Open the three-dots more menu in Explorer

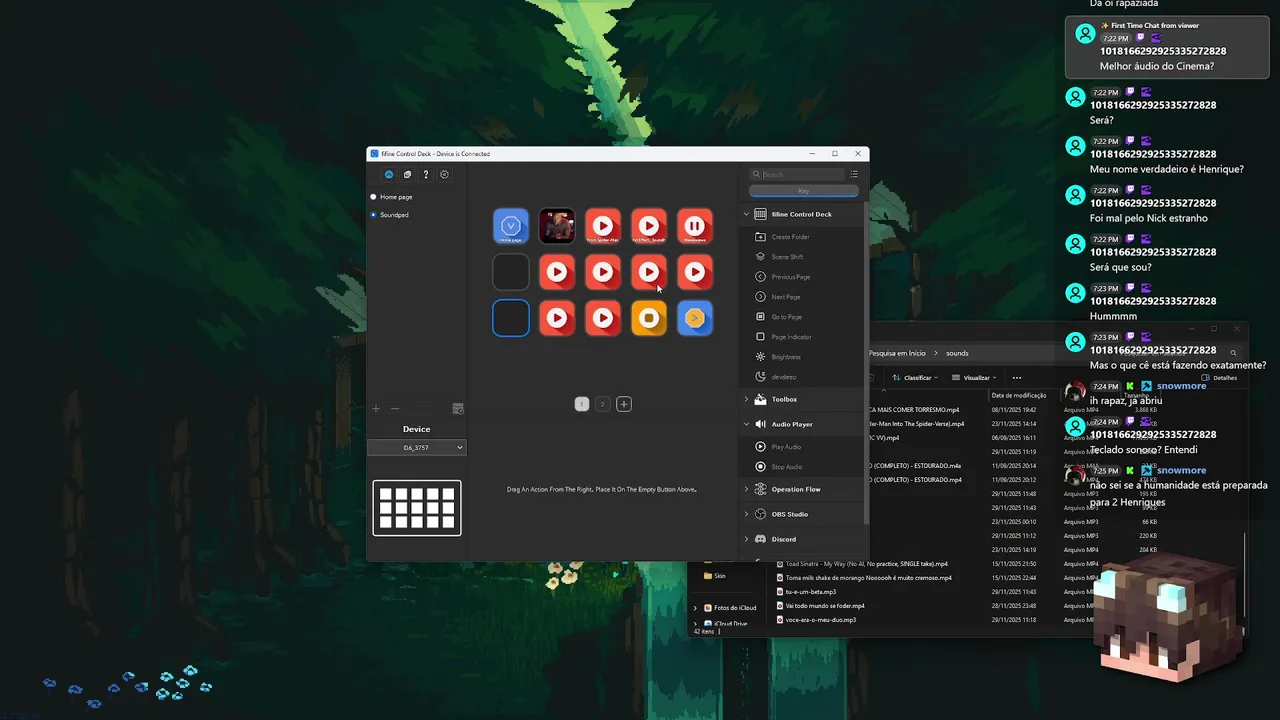[1017, 378]
